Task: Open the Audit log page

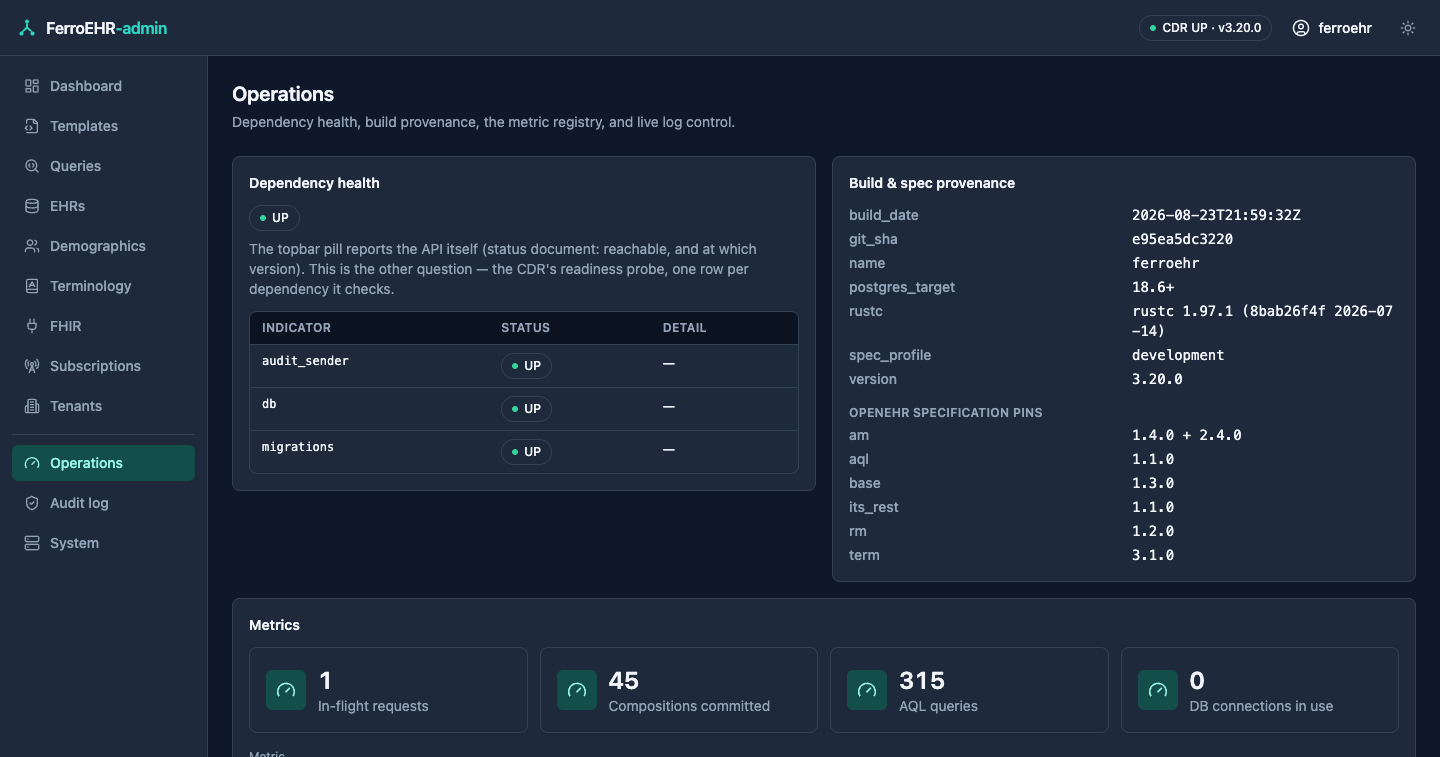Action: pos(103,503)
